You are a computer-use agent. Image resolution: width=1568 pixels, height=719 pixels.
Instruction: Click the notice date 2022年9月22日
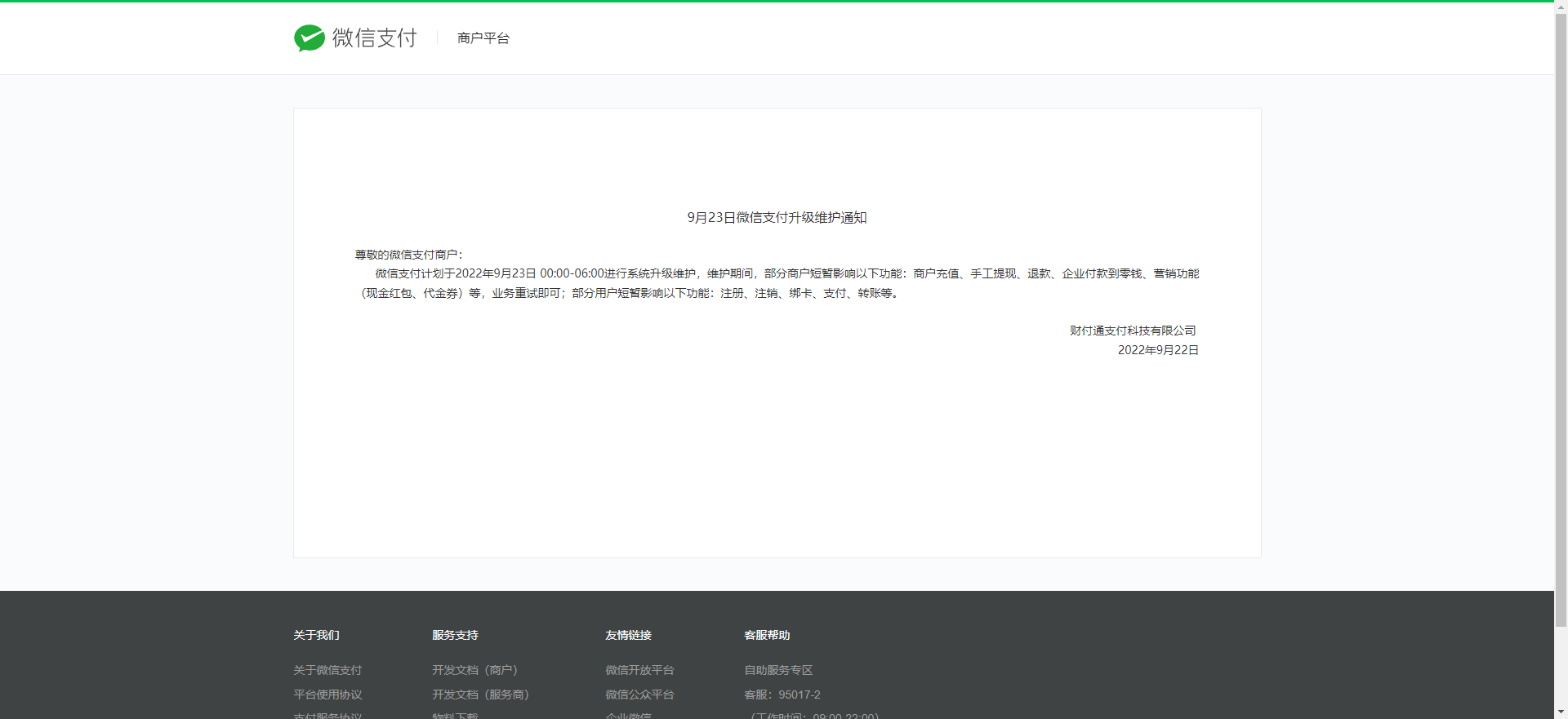click(1158, 350)
